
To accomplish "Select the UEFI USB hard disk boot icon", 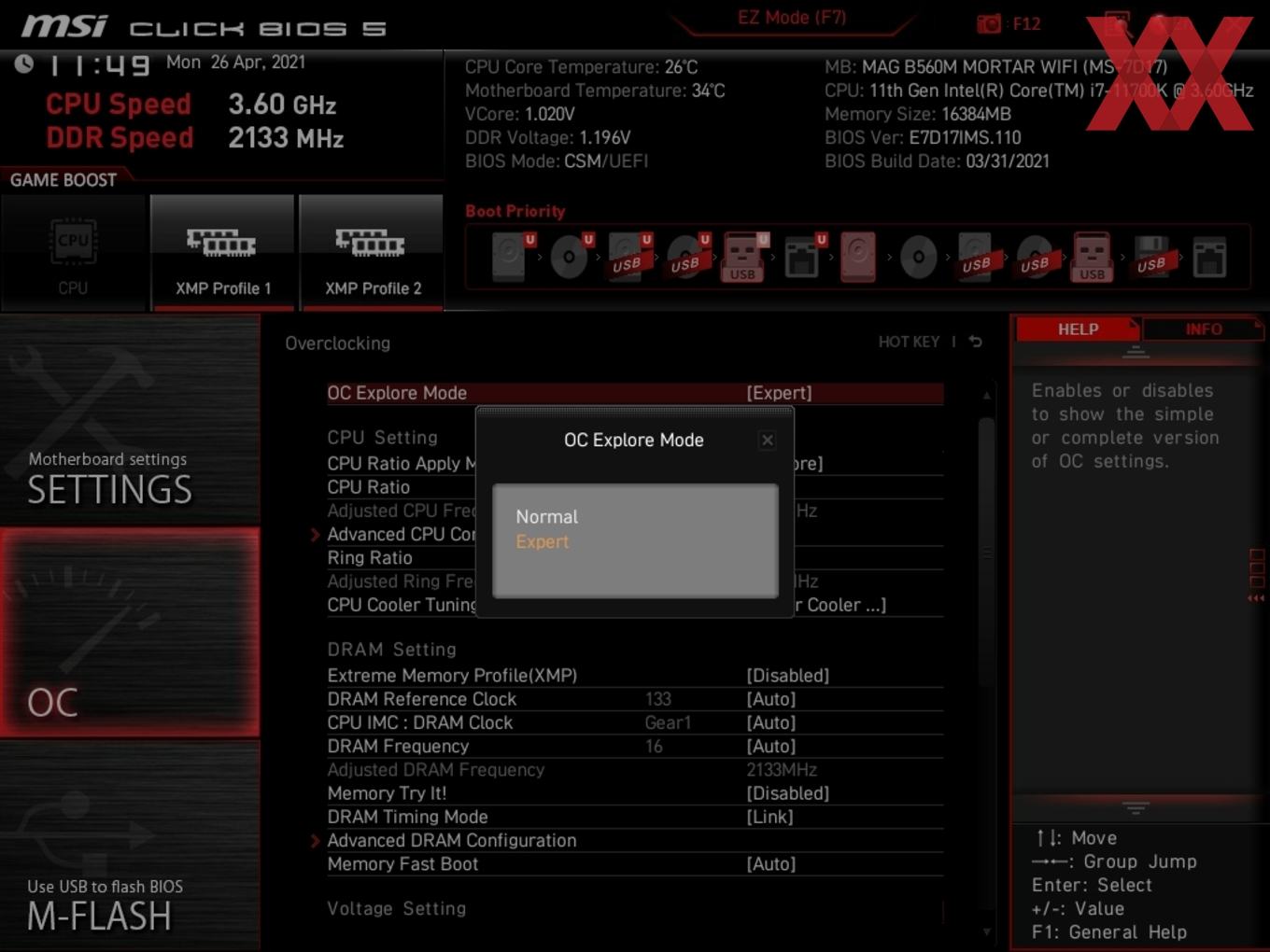I will (628, 257).
